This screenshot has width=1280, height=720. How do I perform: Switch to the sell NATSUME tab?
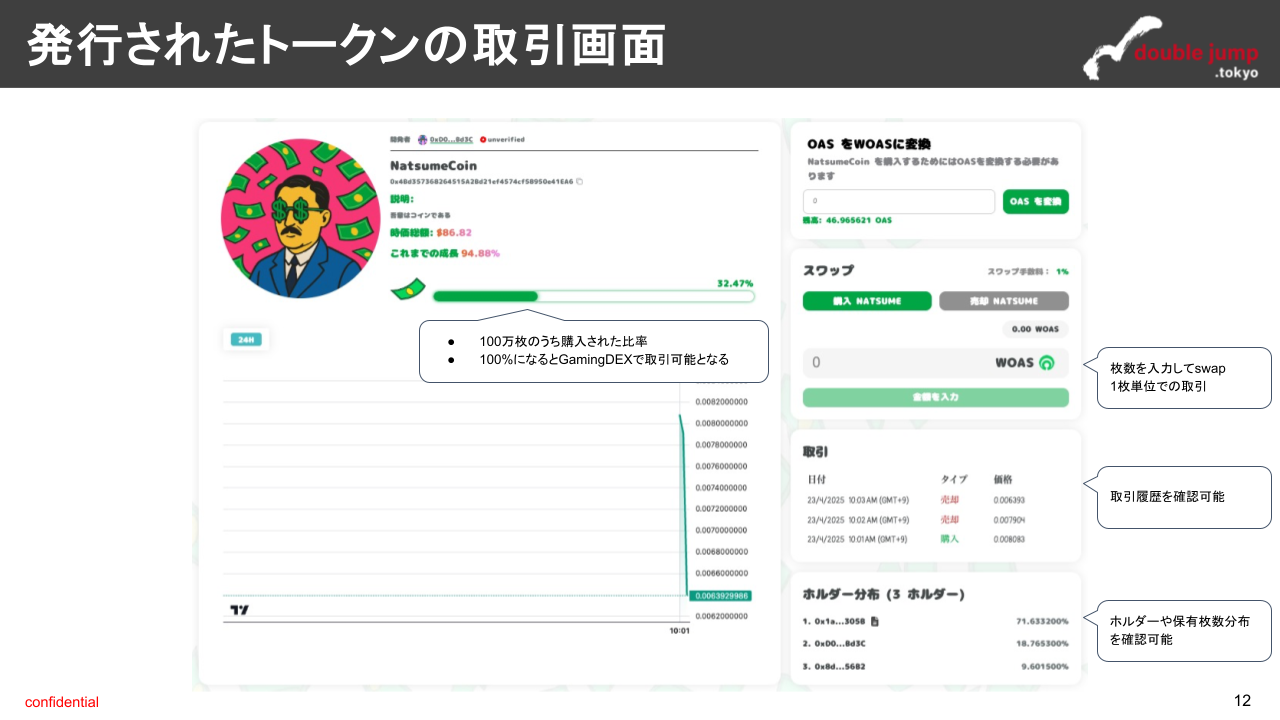click(1003, 301)
